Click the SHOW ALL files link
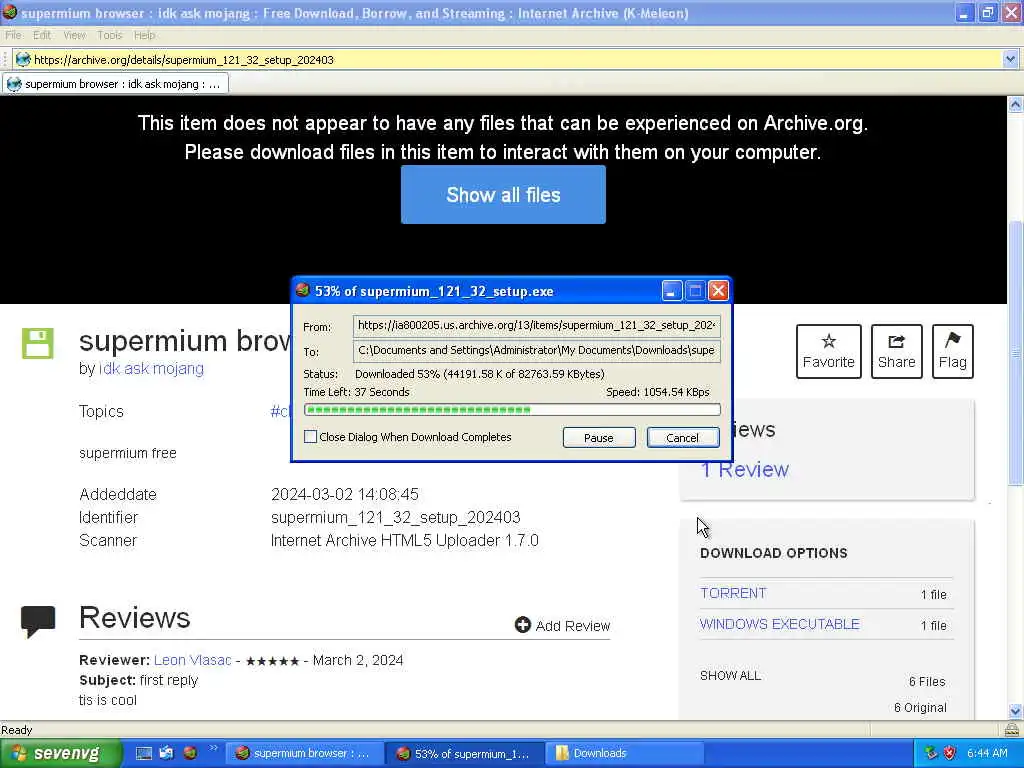 coord(730,675)
